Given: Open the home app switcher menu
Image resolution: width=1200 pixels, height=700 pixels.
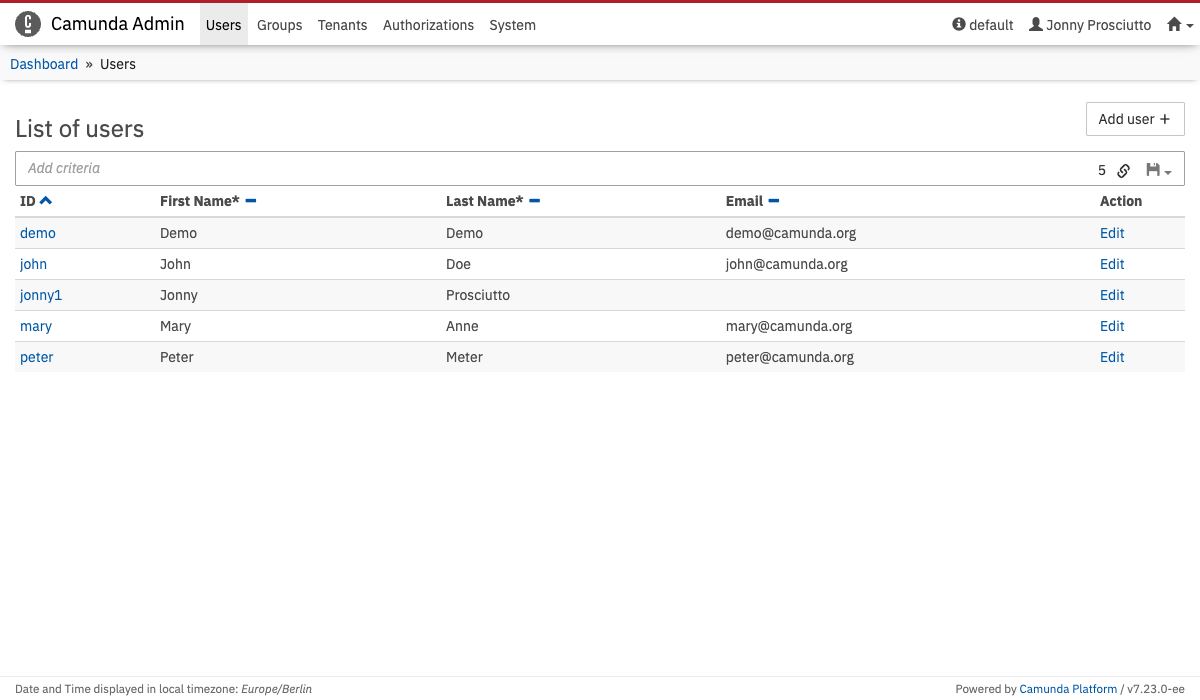Looking at the screenshot, I should click(x=1180, y=25).
